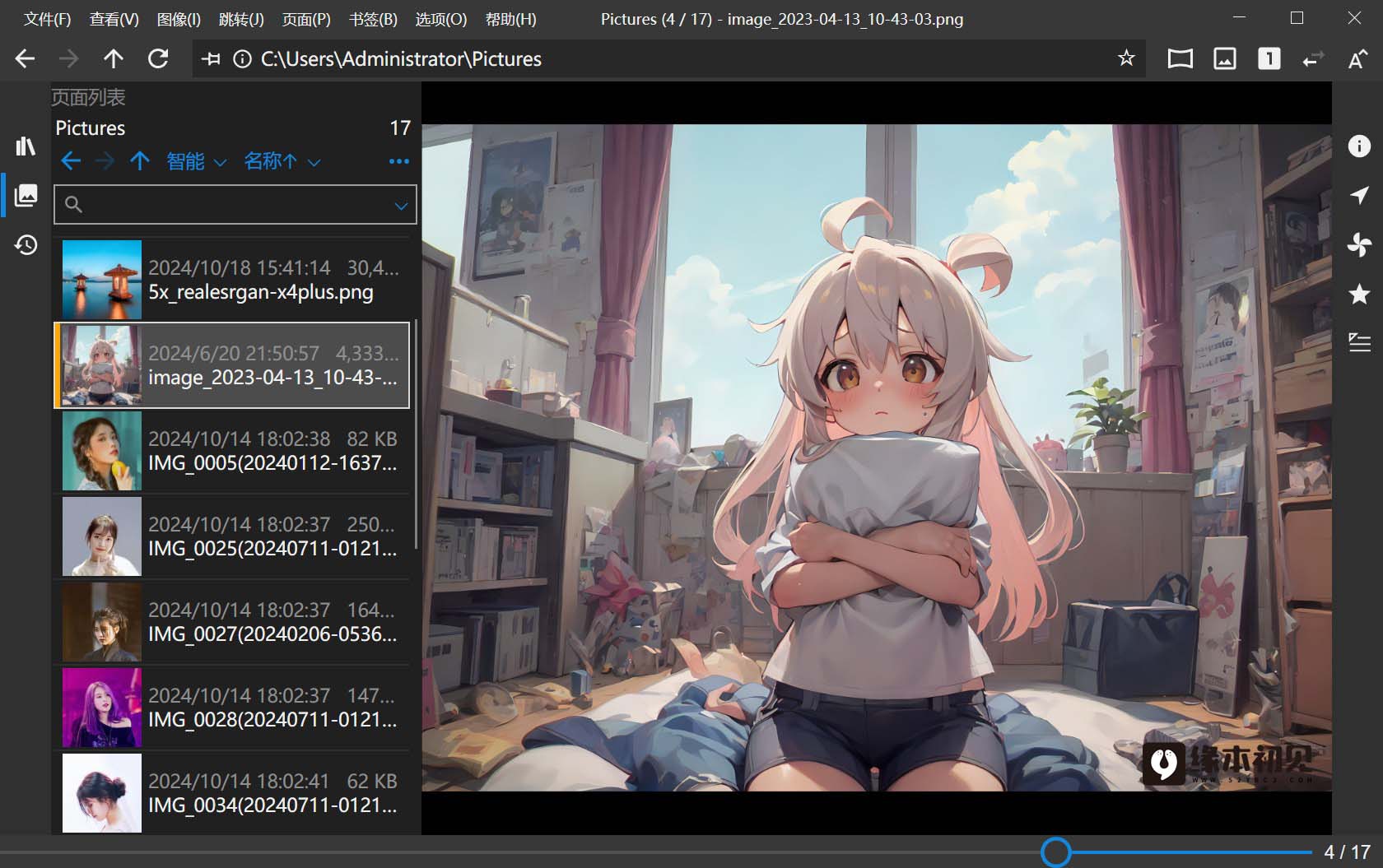Viewport: 1383px width, 868px height.
Task: Click the lake pagoda thumbnail of 5x_realesrgan
Action: tap(102, 280)
